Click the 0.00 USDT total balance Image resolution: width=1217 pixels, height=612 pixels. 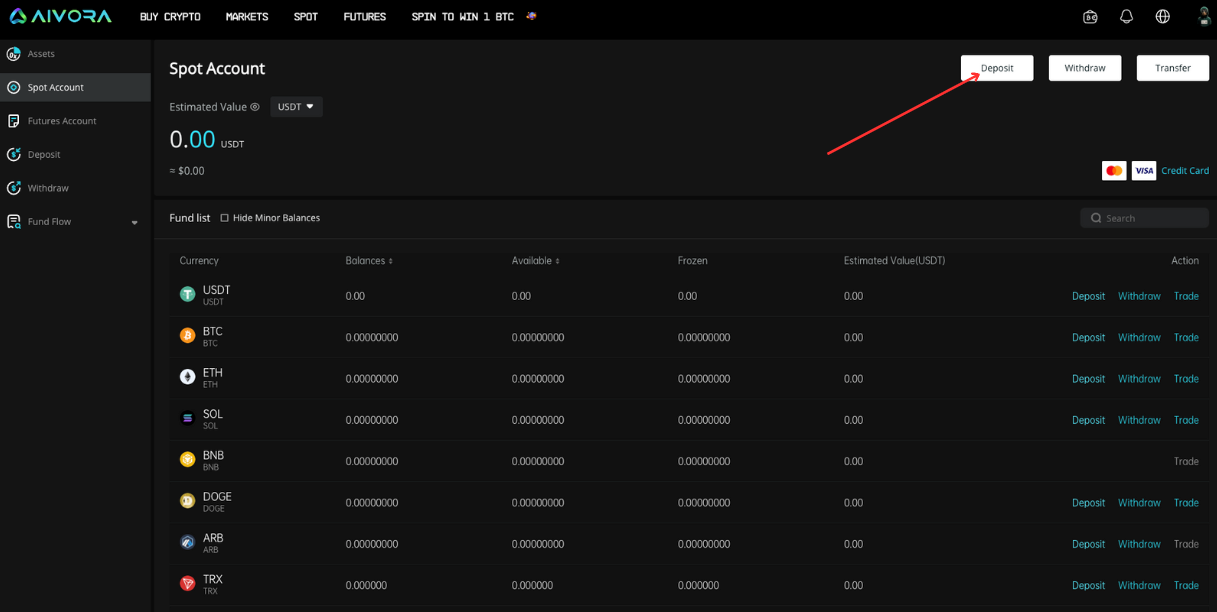tap(207, 140)
